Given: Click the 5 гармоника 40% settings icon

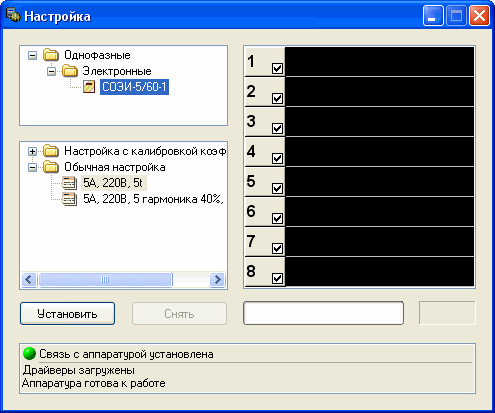Looking at the screenshot, I should pyautogui.click(x=69, y=199).
